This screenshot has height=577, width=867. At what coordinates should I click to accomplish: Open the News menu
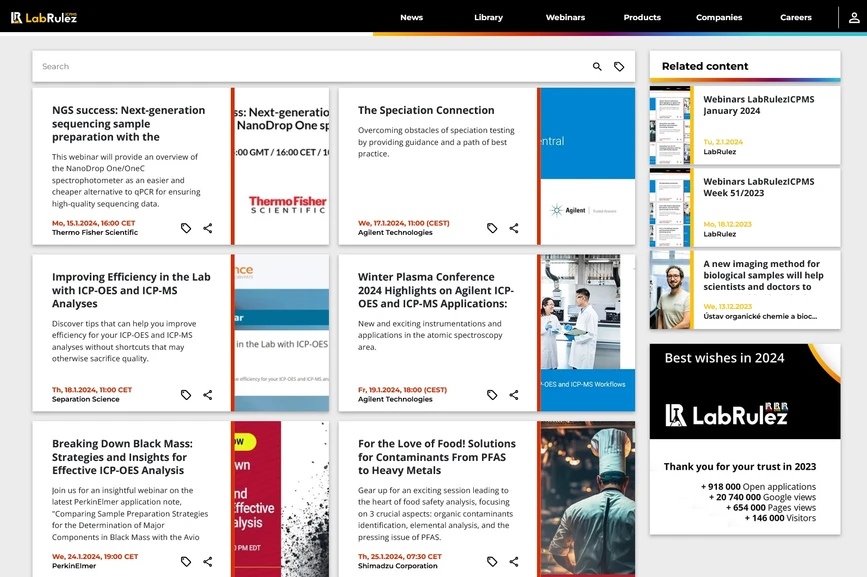[411, 17]
